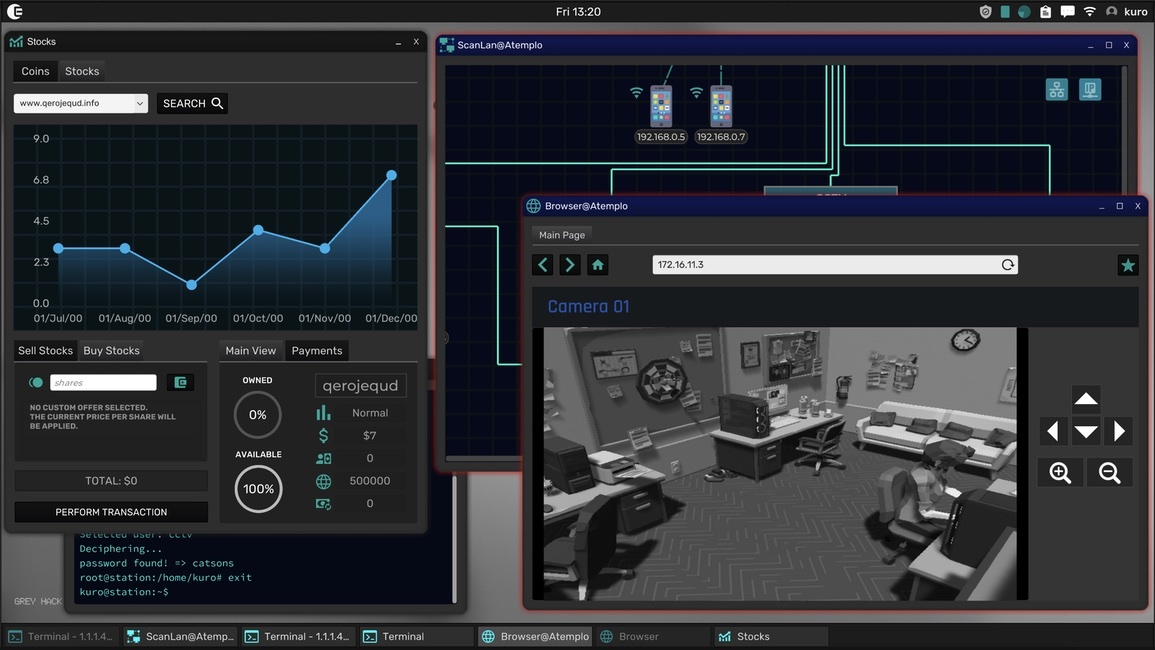
Task: Select the 192.168.0.5 phone device
Action: pyautogui.click(x=660, y=106)
